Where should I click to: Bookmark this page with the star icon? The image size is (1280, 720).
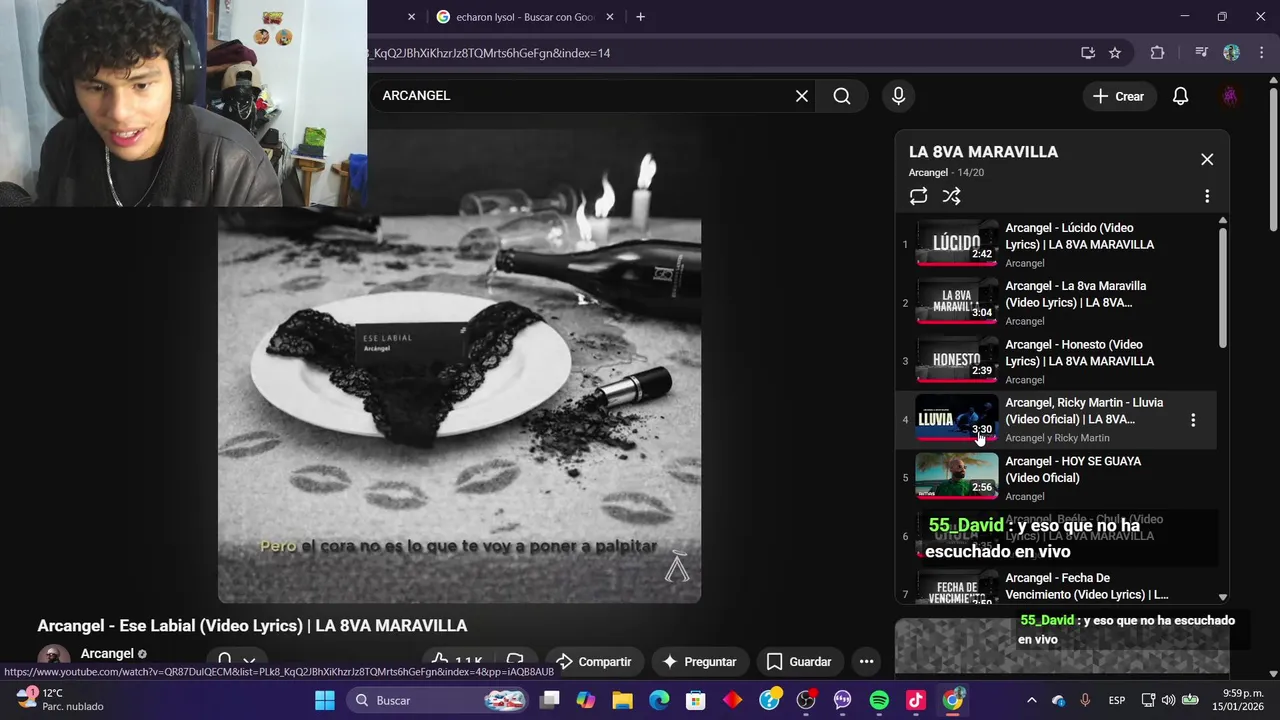(1115, 53)
